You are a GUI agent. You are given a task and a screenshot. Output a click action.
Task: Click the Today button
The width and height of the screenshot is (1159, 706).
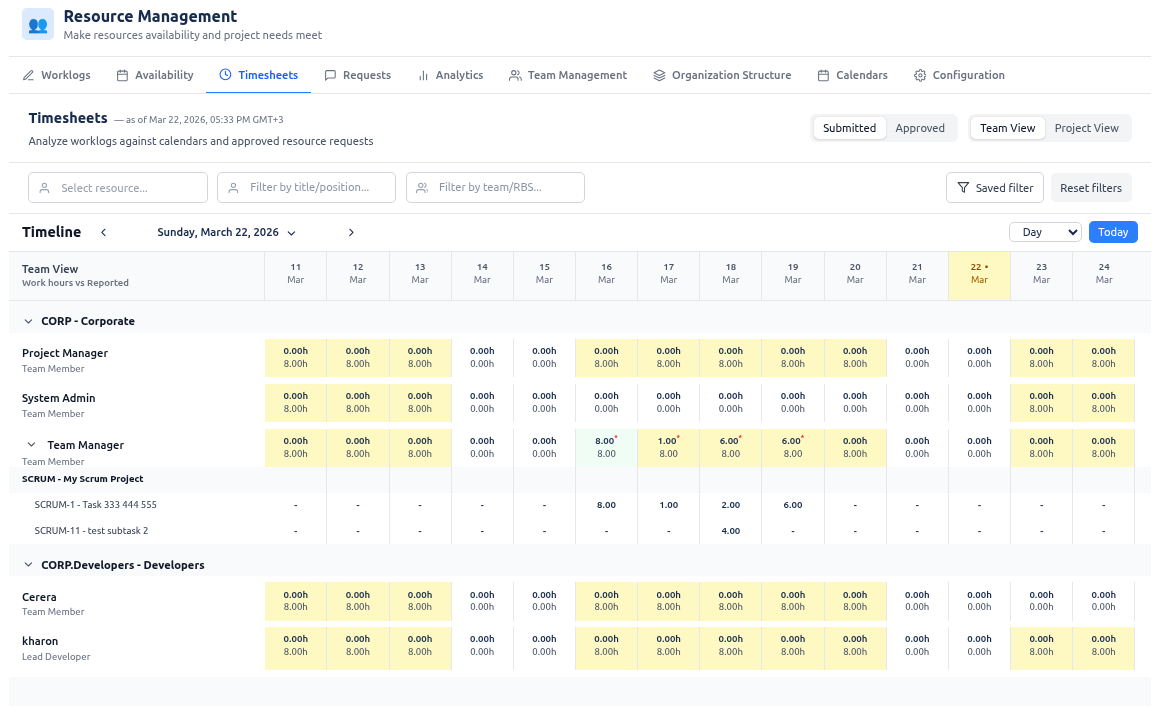(1113, 231)
